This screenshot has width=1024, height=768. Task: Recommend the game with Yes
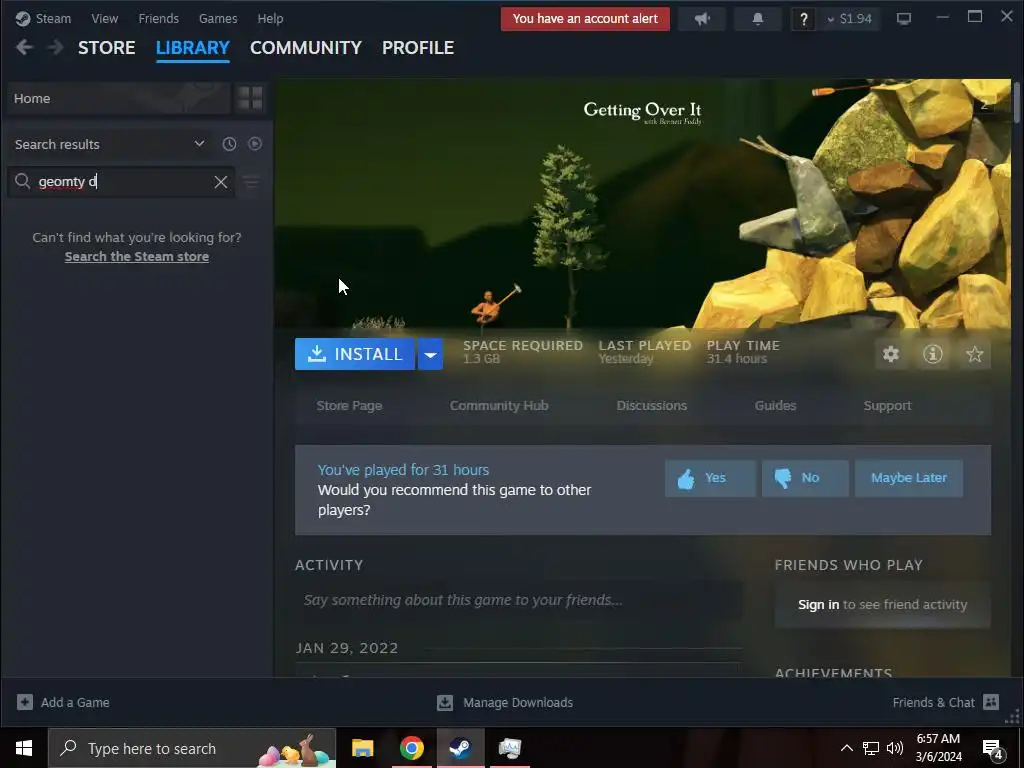click(711, 478)
